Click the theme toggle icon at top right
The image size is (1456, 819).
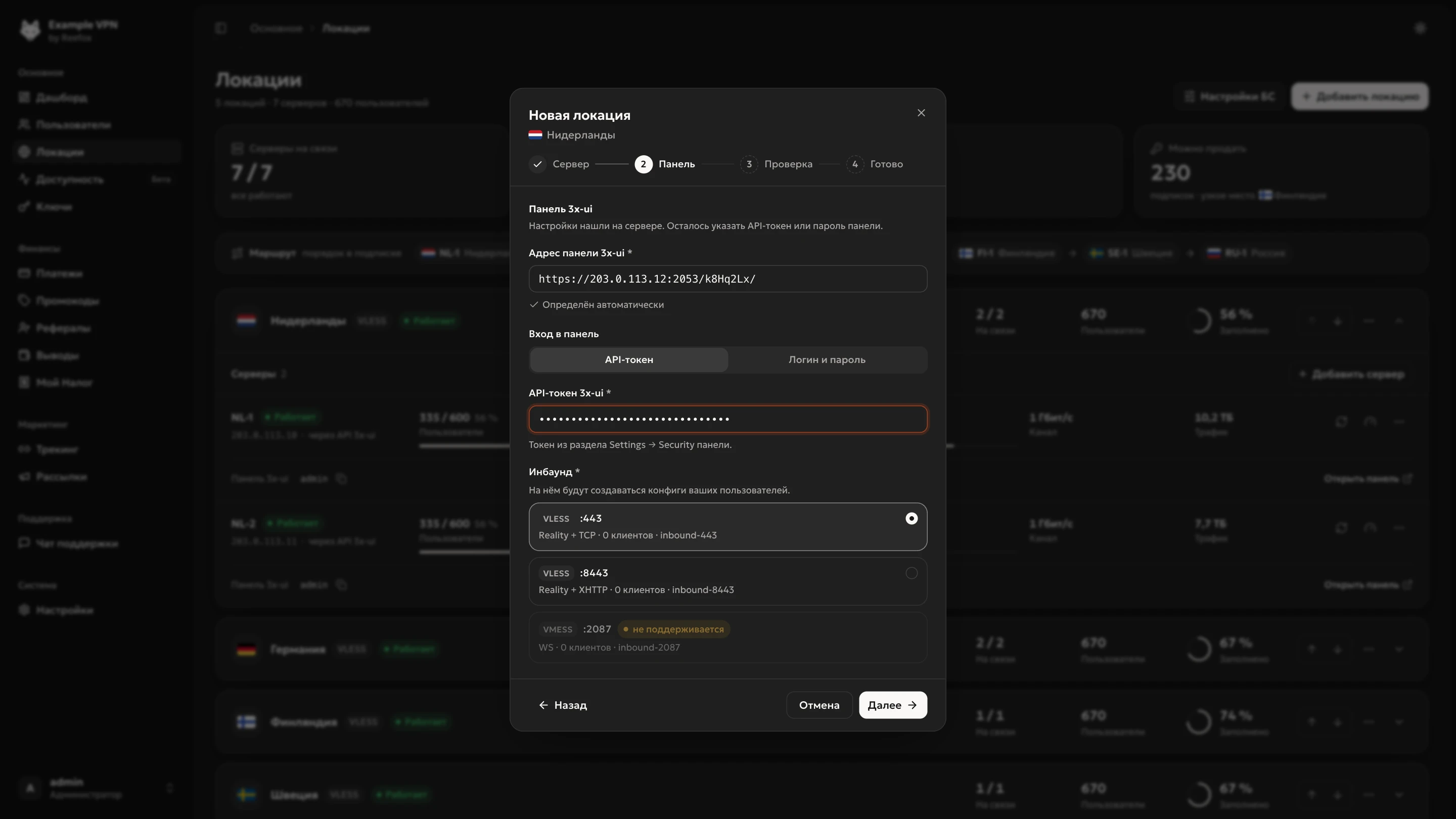[x=1420, y=28]
